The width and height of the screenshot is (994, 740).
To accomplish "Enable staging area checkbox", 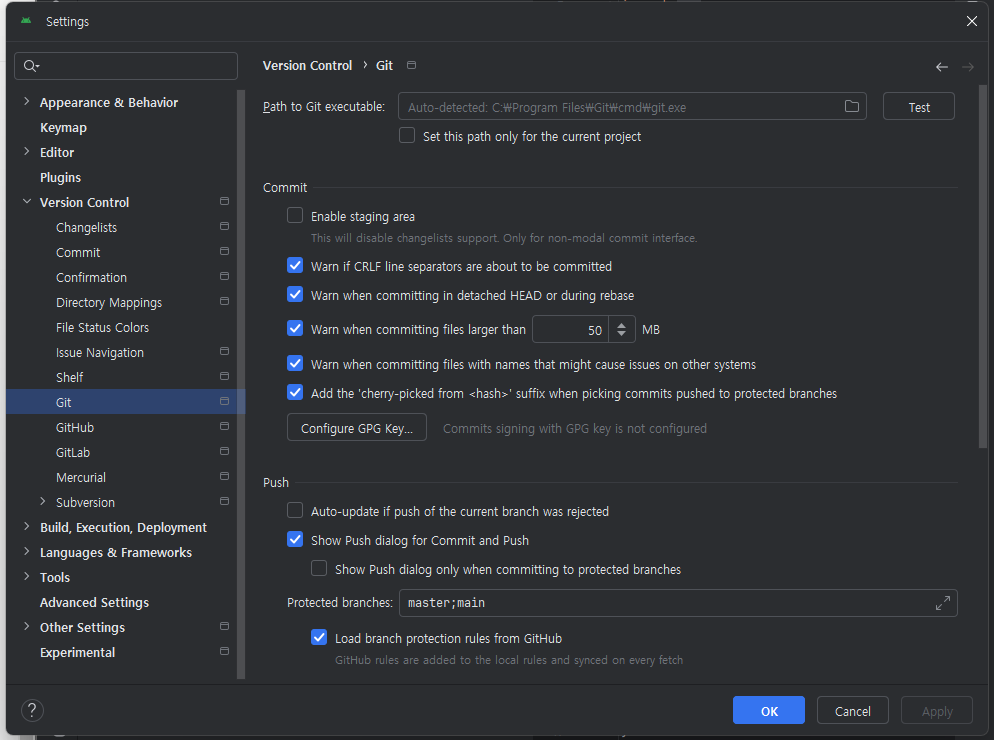I will coord(295,216).
